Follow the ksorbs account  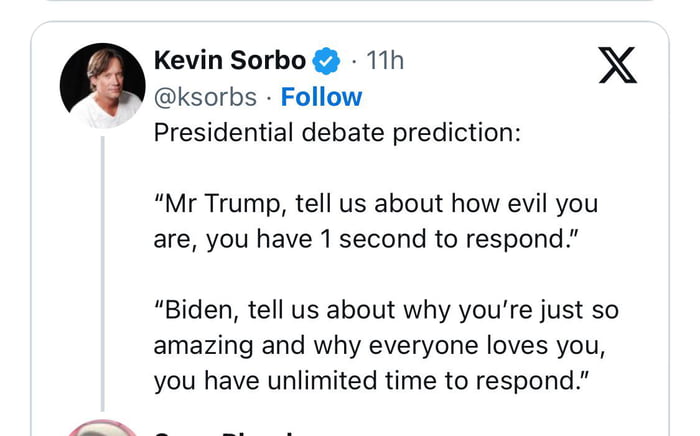click(x=321, y=97)
